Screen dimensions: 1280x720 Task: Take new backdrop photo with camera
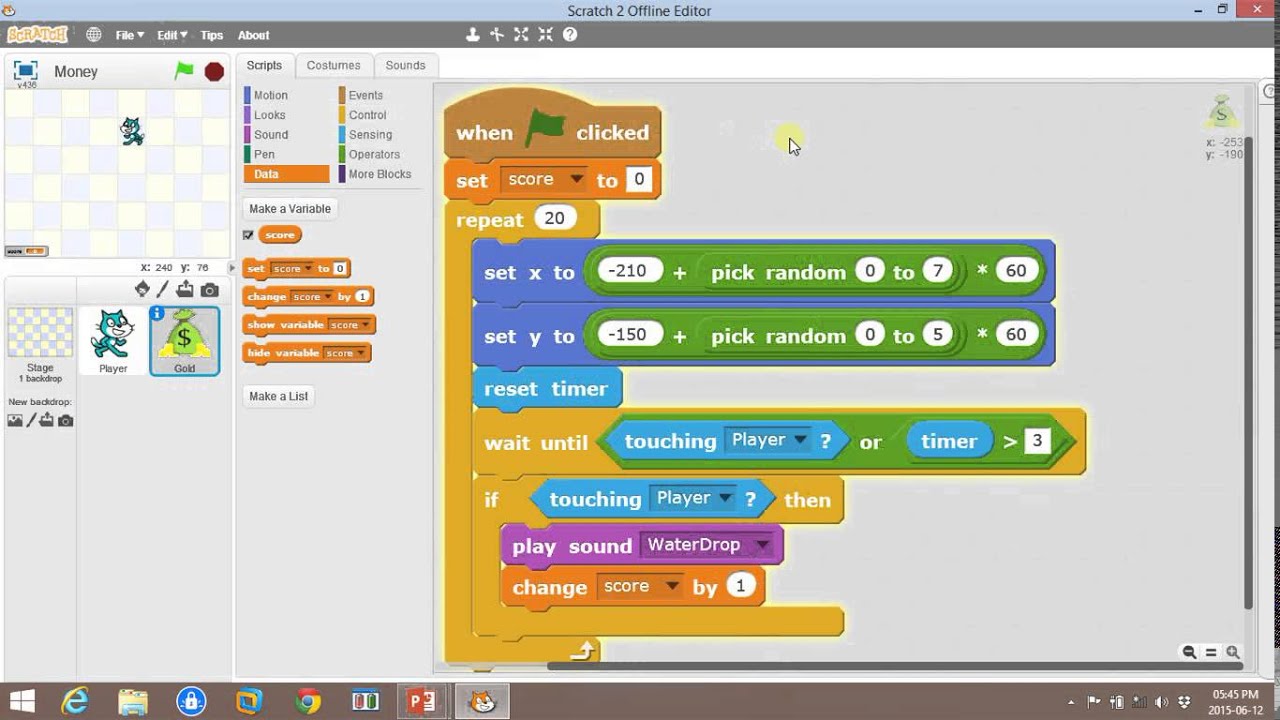coord(65,421)
